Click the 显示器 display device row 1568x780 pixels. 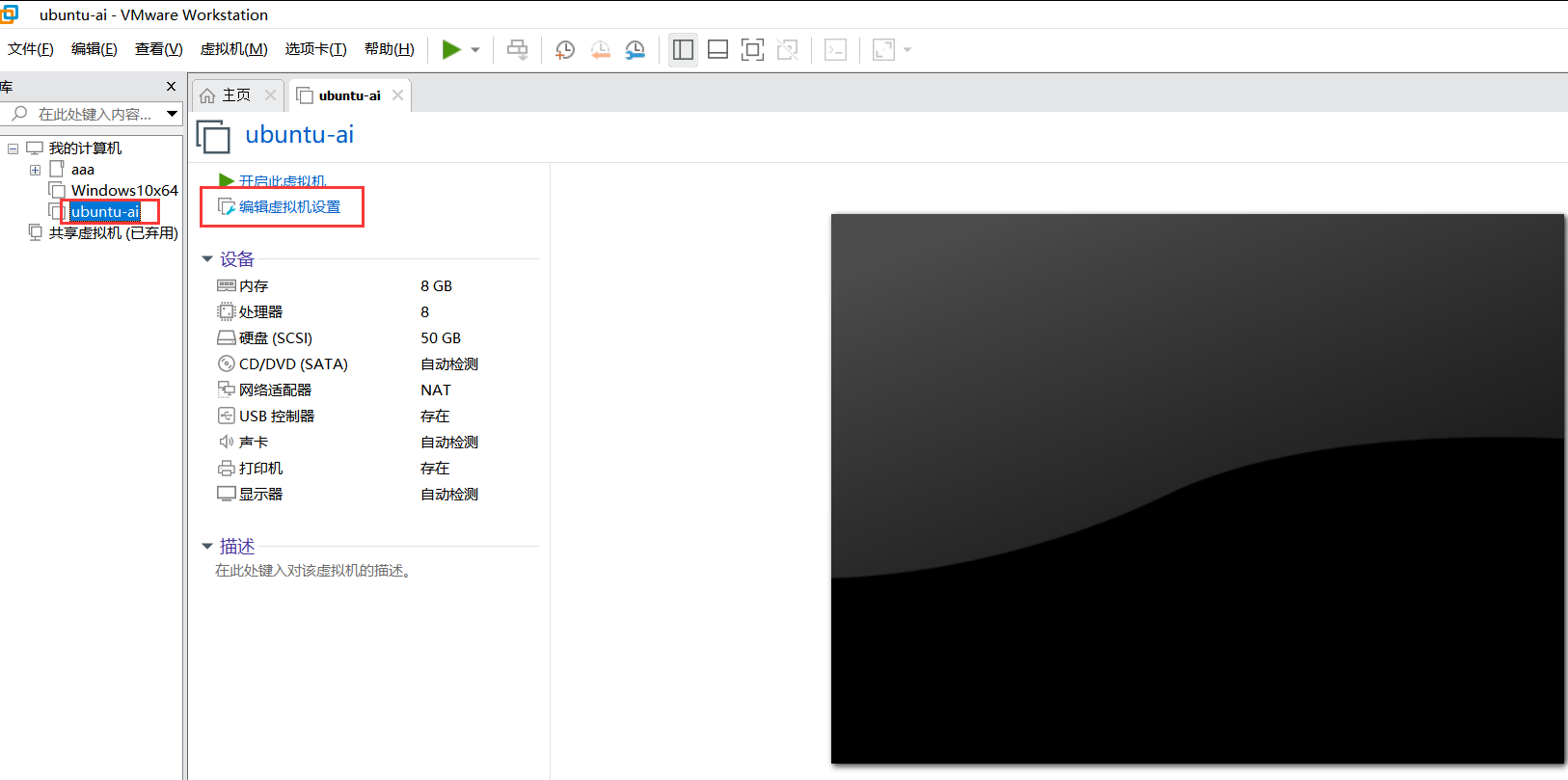pyautogui.click(x=377, y=495)
